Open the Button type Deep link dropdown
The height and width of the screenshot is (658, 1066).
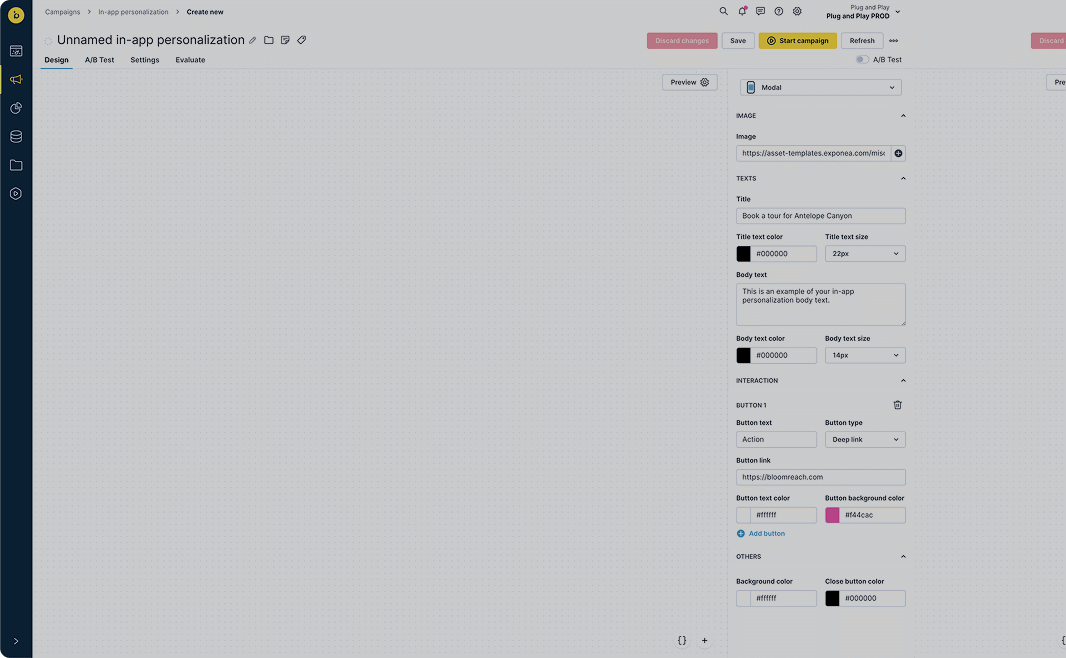tap(865, 440)
